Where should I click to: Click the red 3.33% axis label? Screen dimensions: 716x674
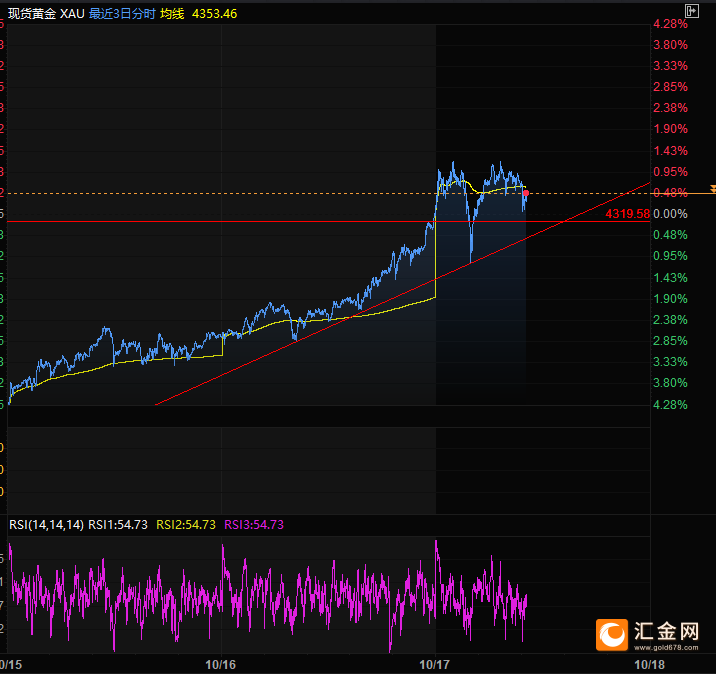670,66
